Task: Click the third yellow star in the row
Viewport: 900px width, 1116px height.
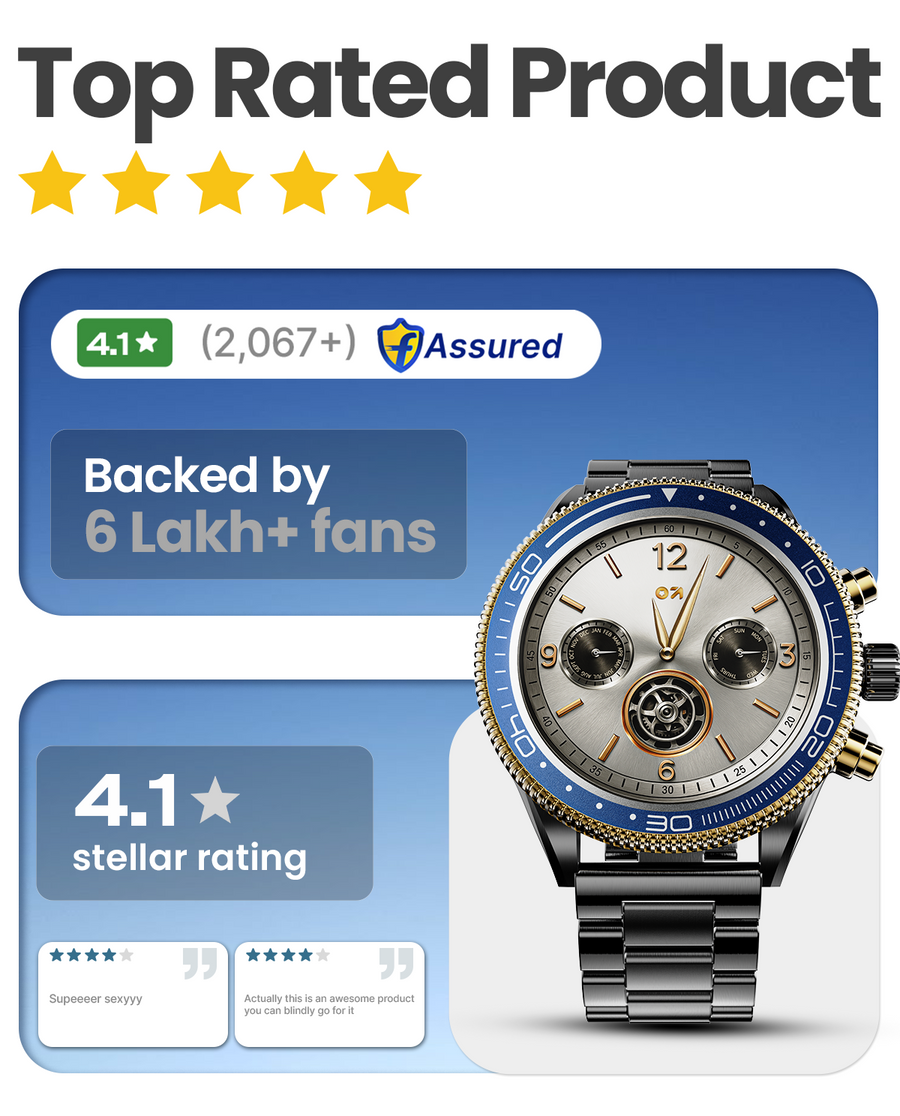Action: coord(220,183)
